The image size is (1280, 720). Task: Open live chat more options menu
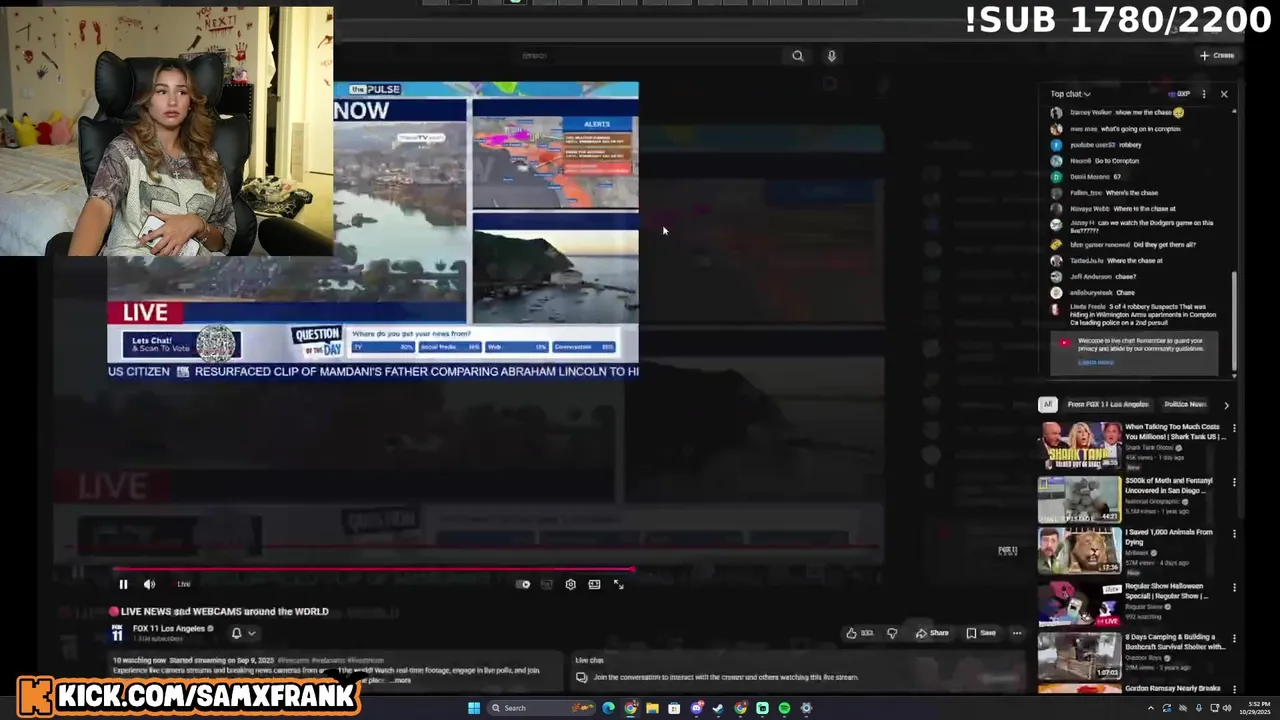1204,94
